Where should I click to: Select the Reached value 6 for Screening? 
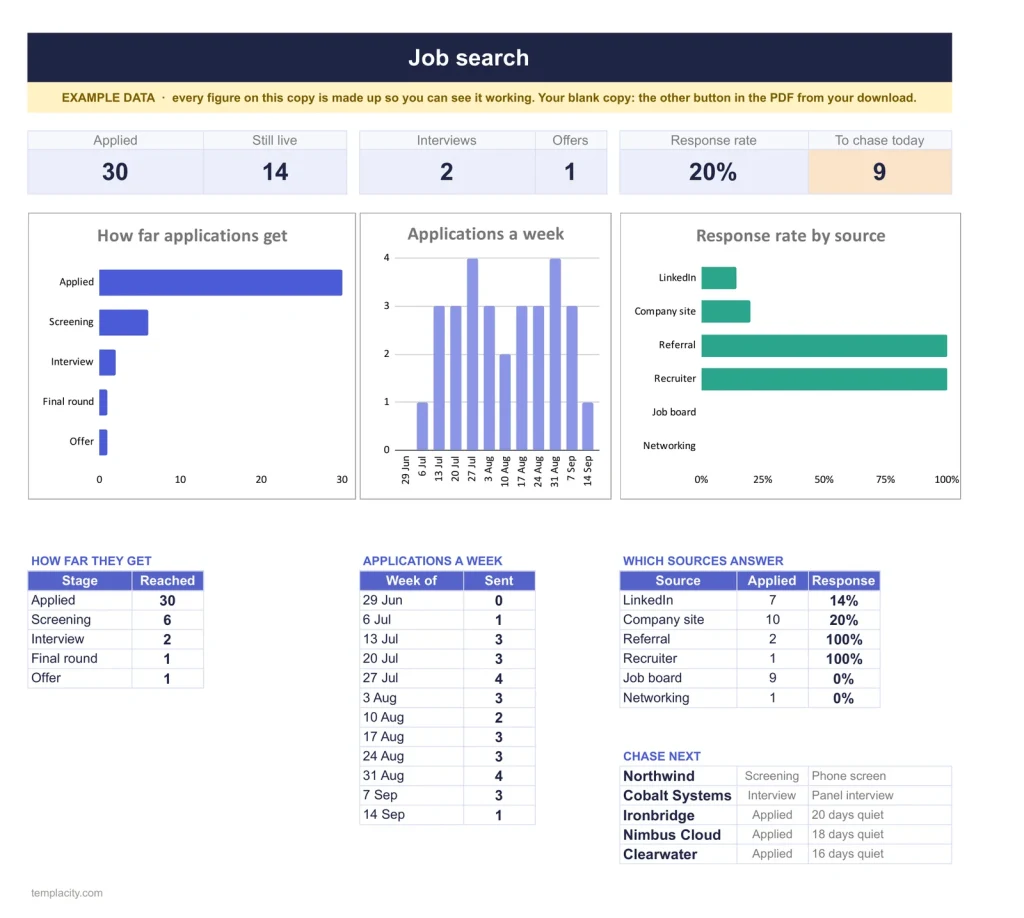tap(167, 620)
